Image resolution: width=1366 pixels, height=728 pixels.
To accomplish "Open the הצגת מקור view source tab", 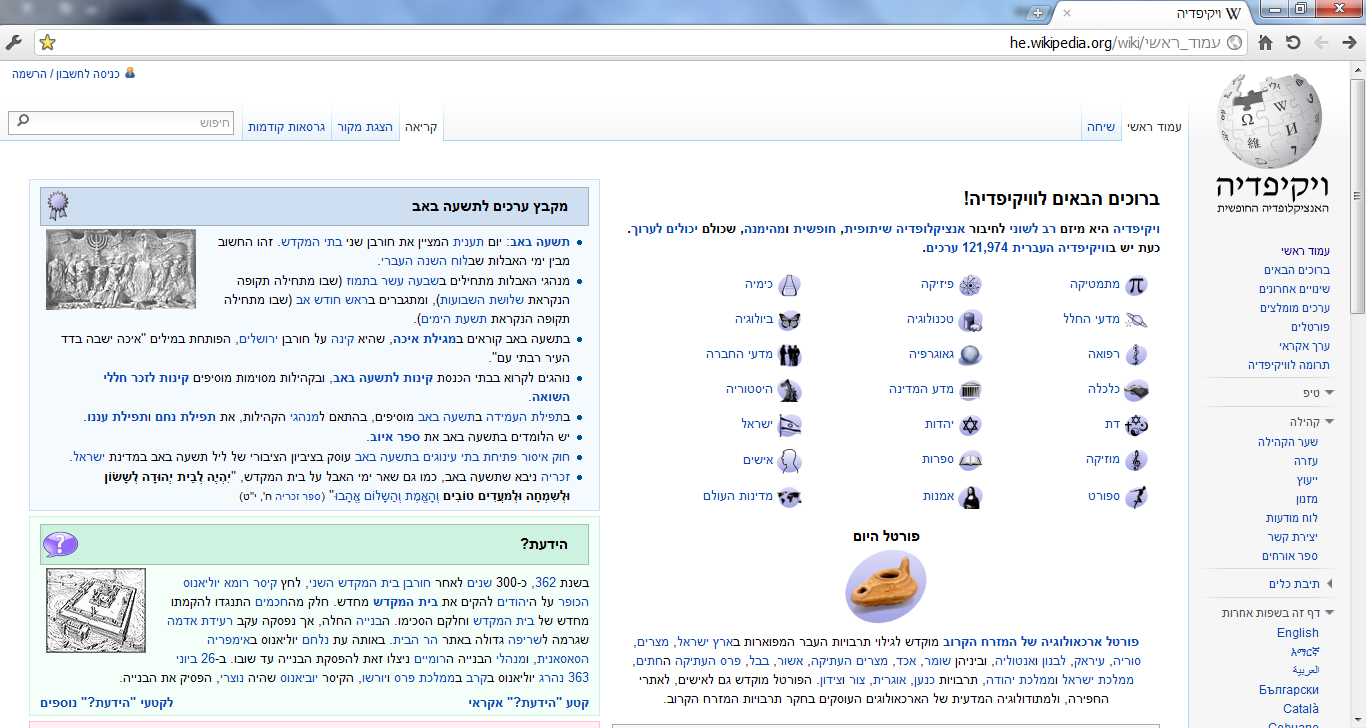I will click(x=364, y=127).
